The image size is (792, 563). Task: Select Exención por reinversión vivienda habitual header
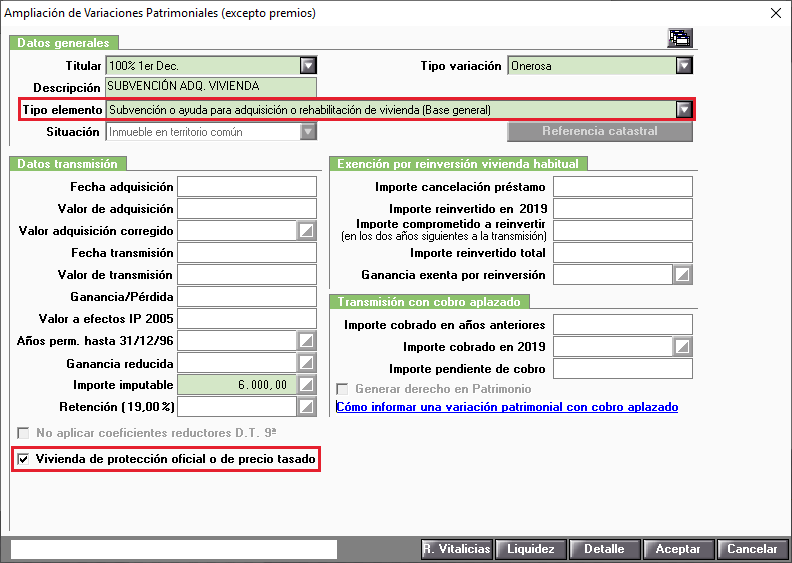(x=458, y=164)
